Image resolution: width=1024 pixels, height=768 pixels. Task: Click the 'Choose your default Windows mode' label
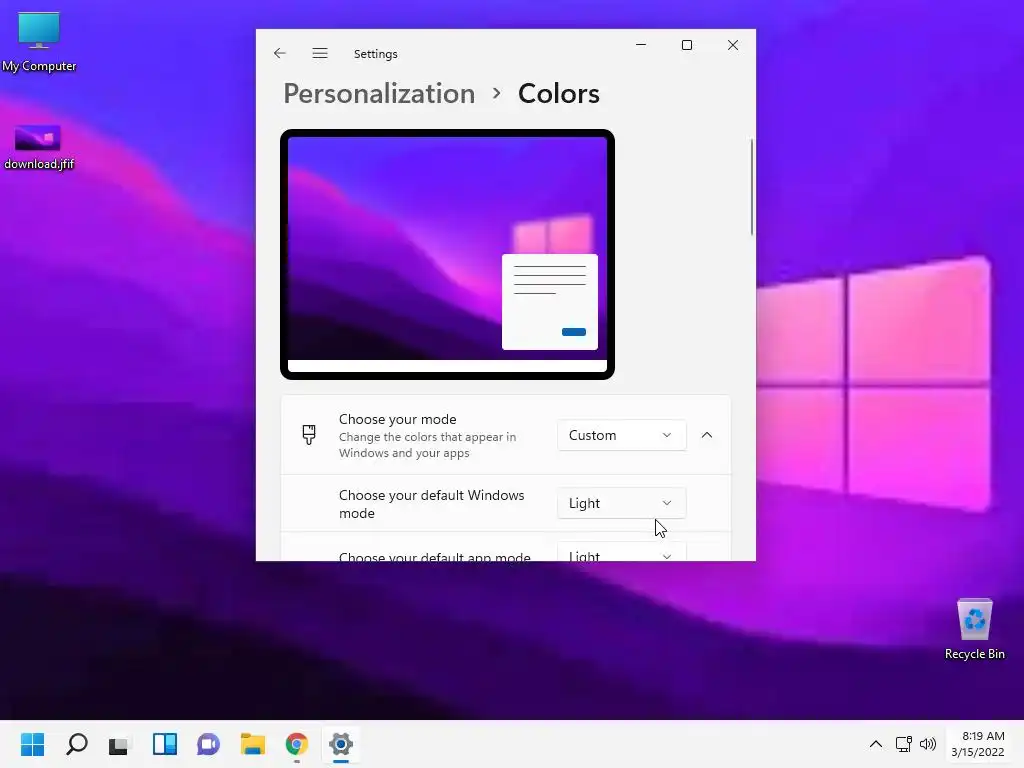pos(431,504)
